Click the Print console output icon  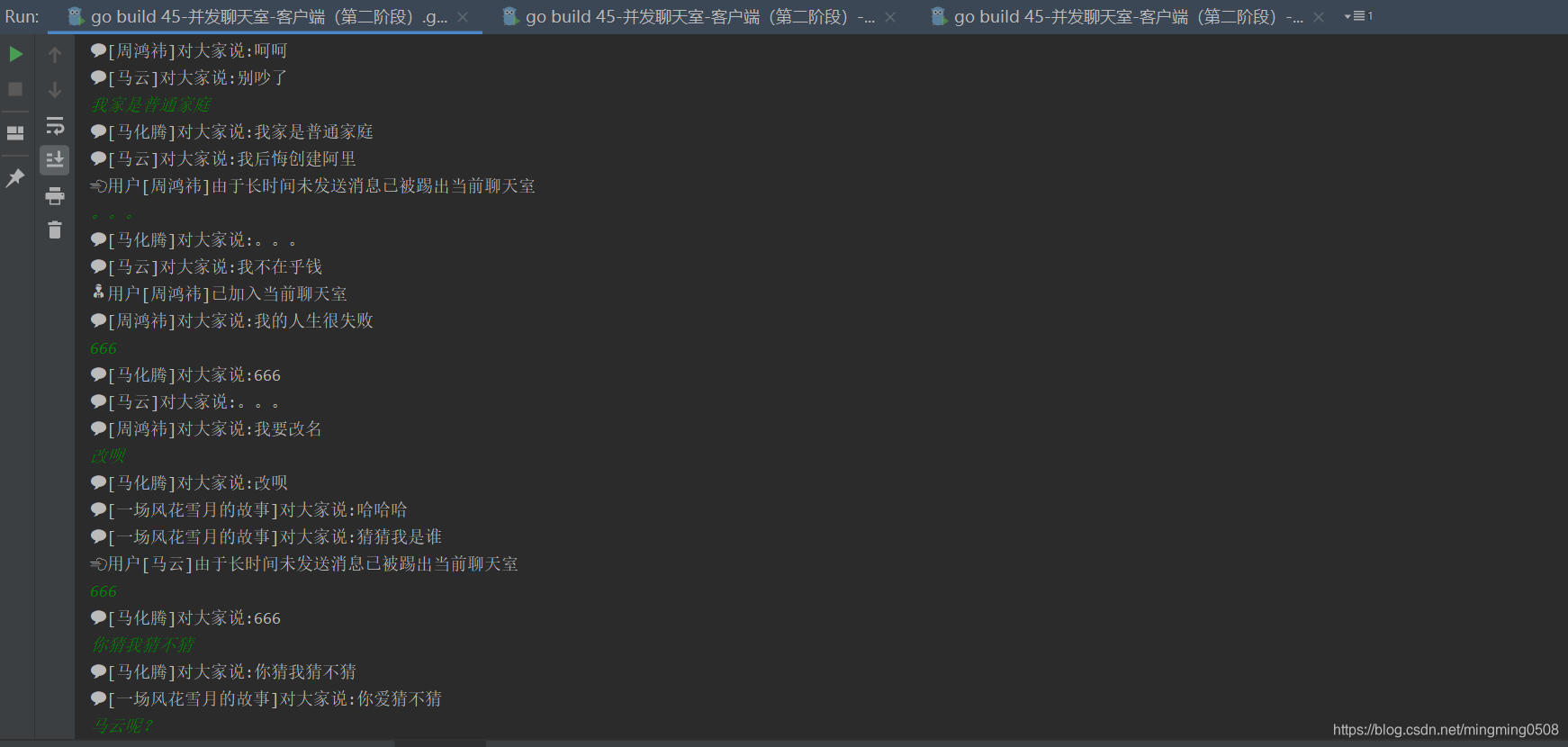tap(55, 195)
